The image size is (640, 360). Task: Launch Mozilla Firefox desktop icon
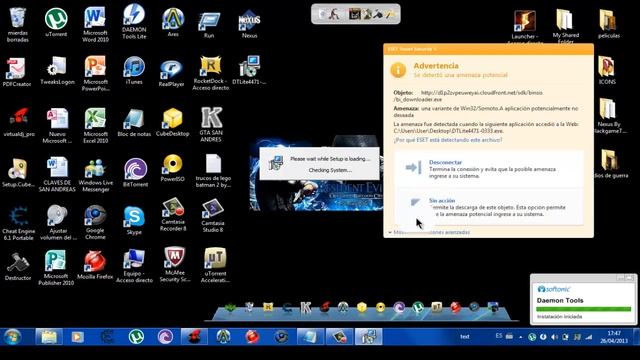coord(95,261)
